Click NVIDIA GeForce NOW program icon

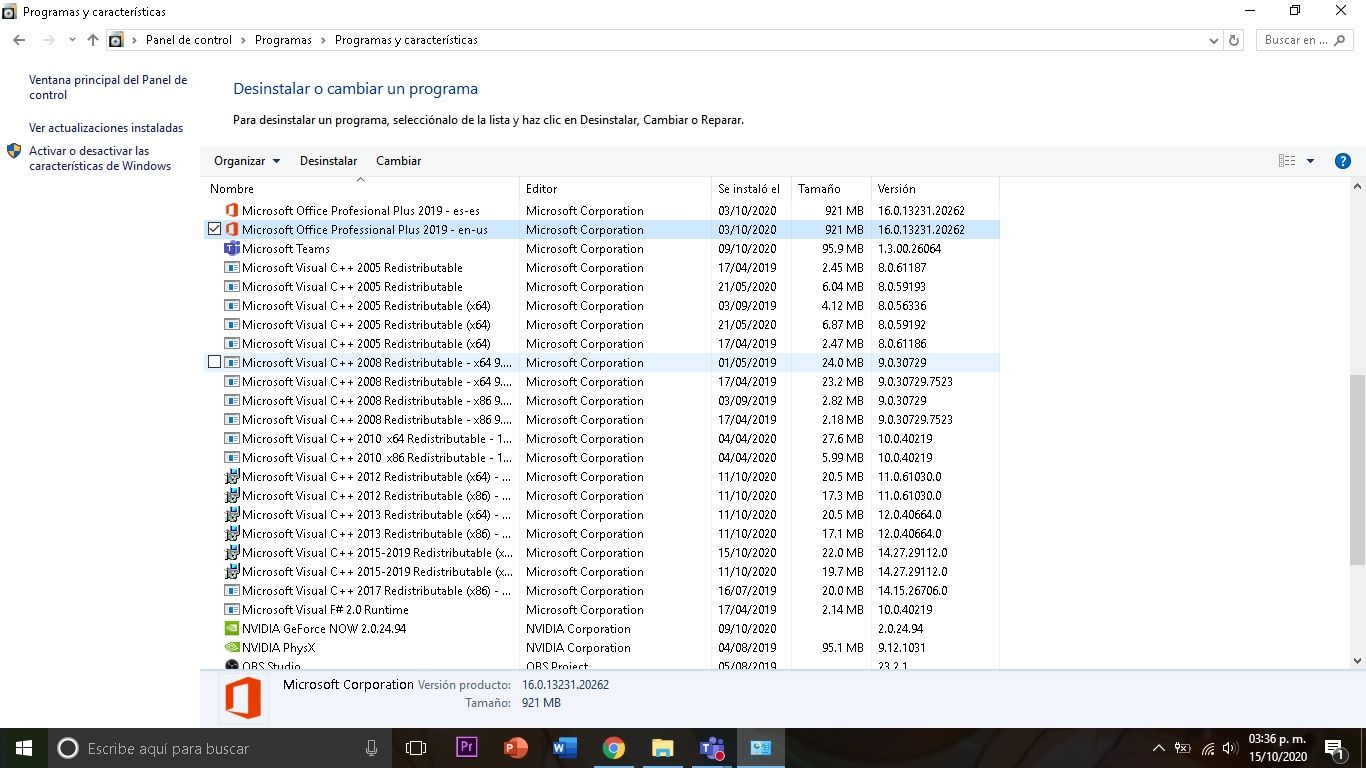(232, 628)
